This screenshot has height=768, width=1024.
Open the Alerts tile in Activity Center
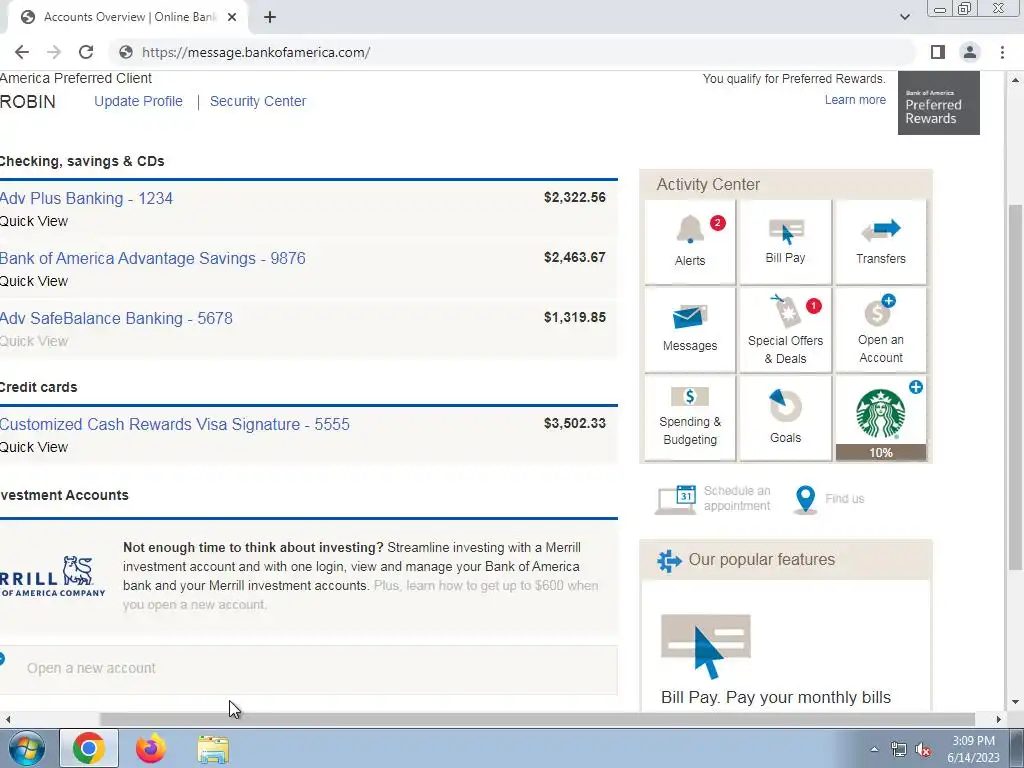(x=690, y=242)
